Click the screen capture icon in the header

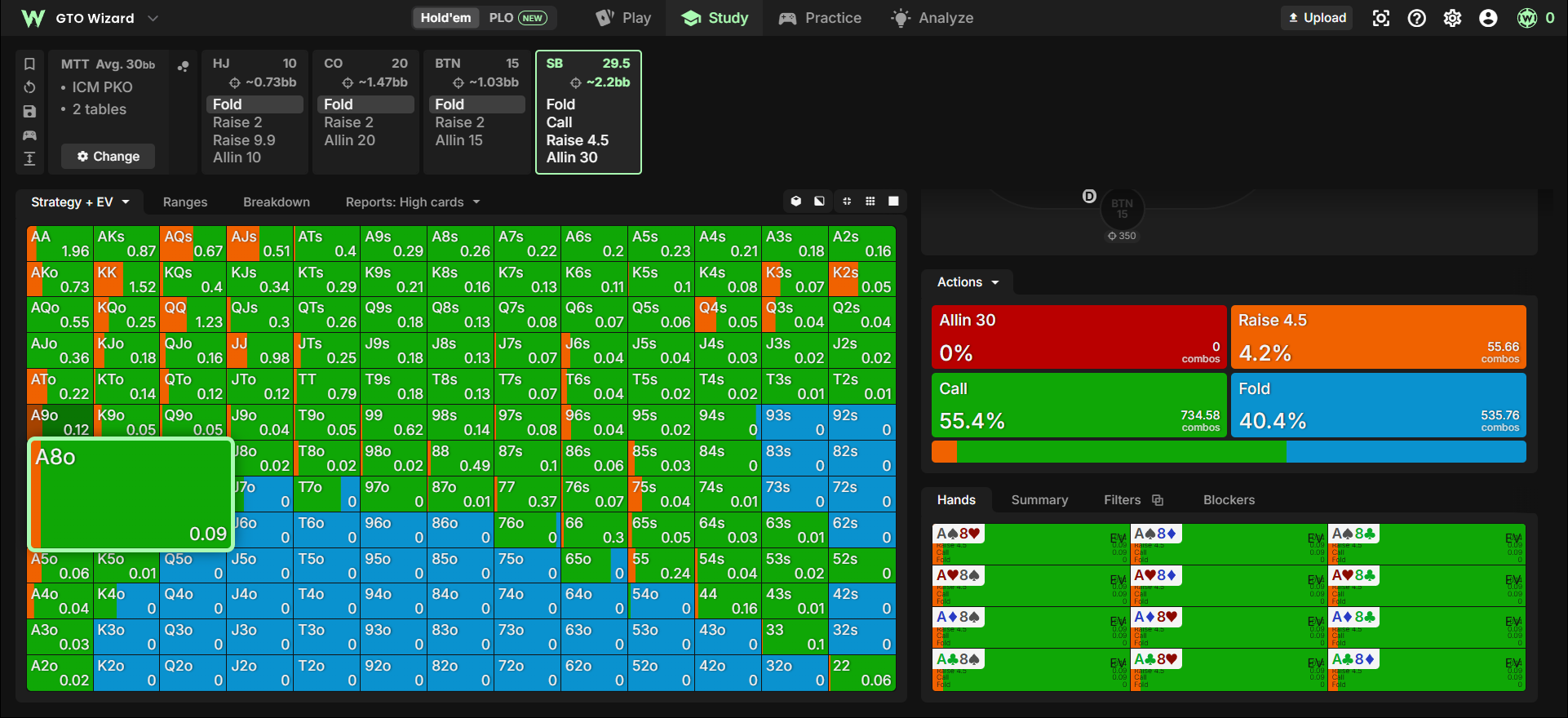point(1381,18)
